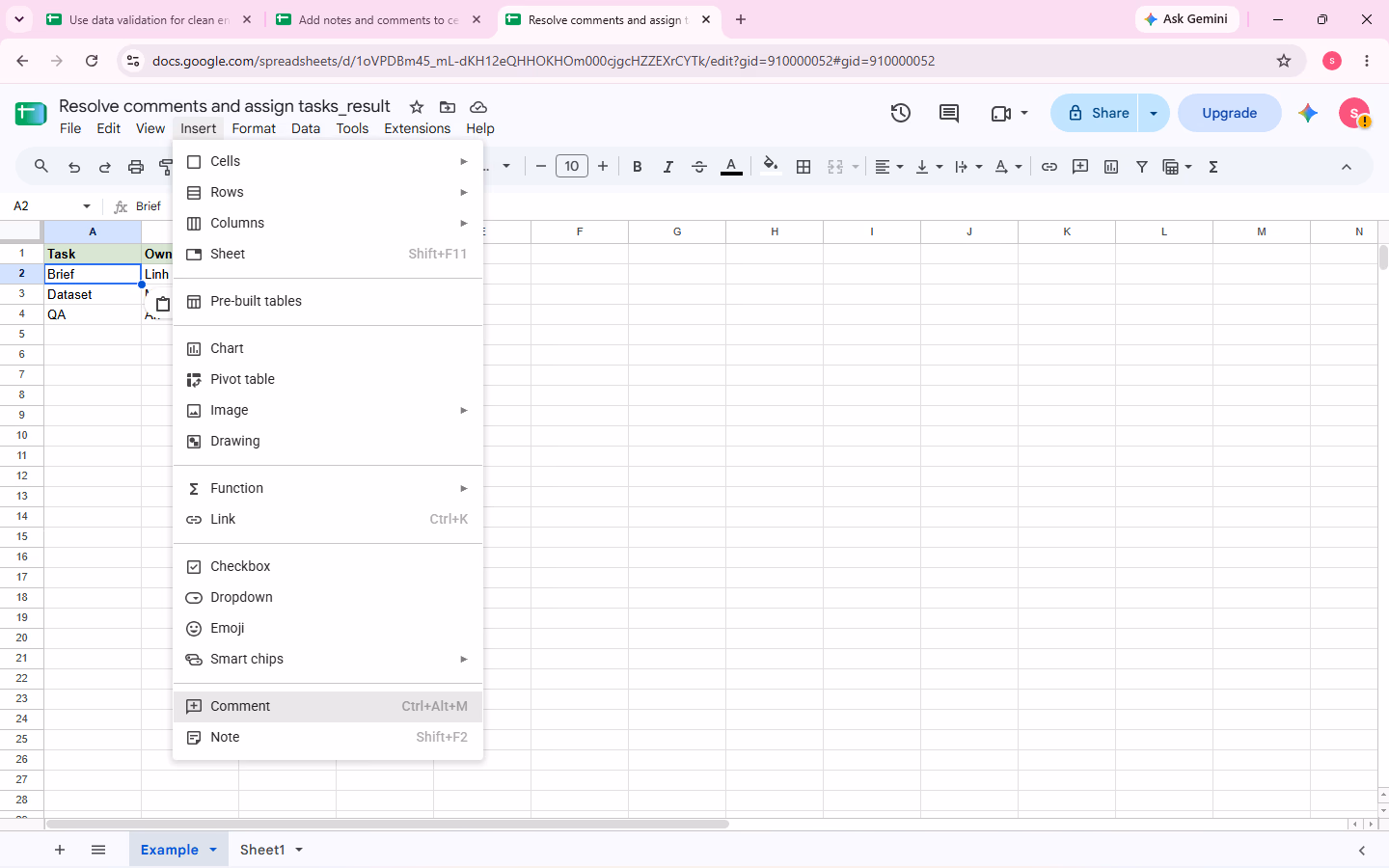This screenshot has width=1389, height=868.
Task: Open the Sheets home icon
Action: coord(31,114)
